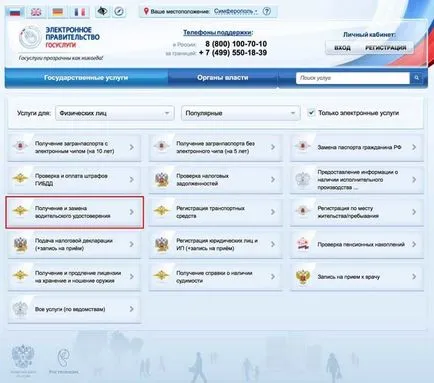This screenshot has height=383, width=434.
Task: Click eagle icon for Все услуги по ведомствам
Action: (x=20, y=309)
